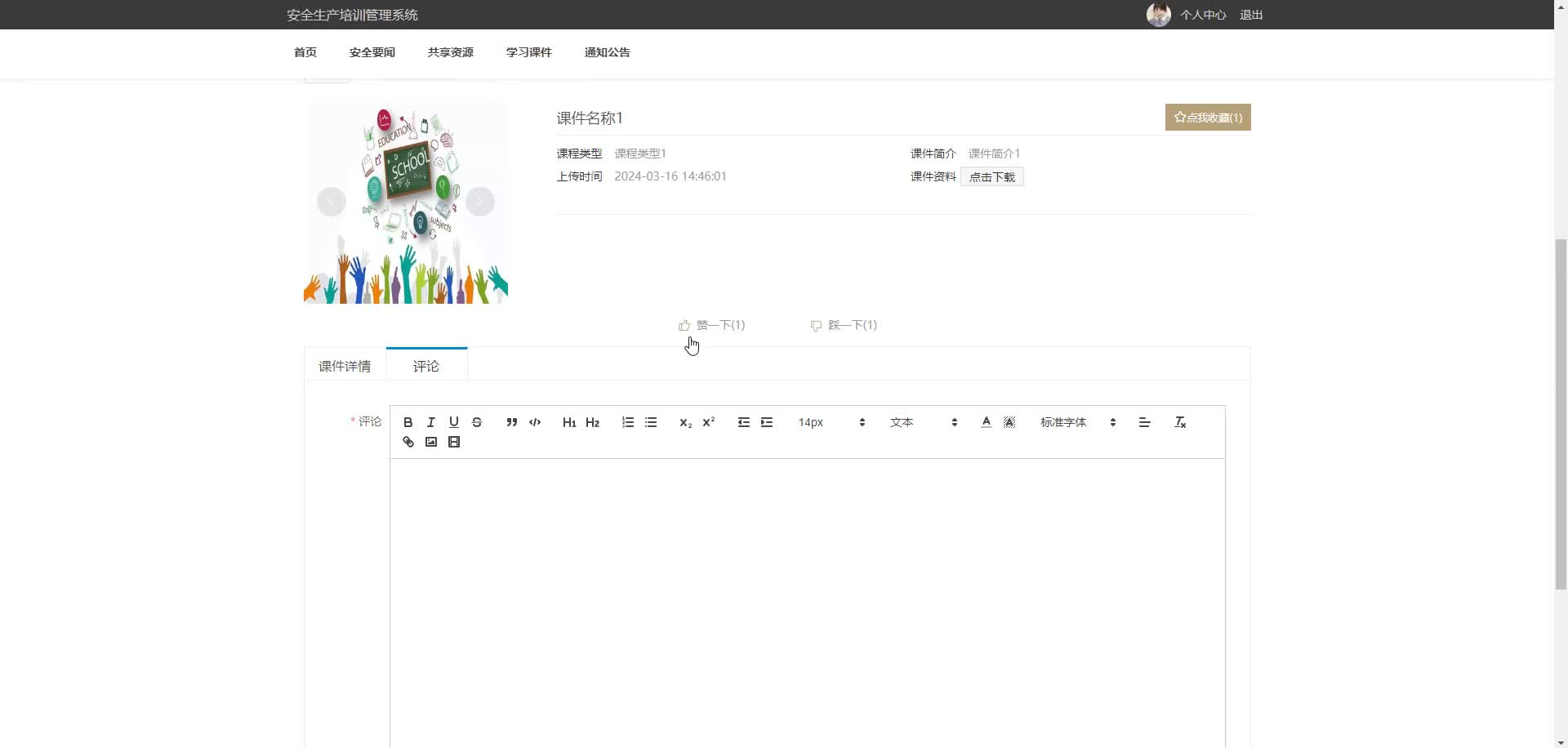Open 共享资源 navigation item
The width and height of the screenshot is (1568, 748).
pyautogui.click(x=451, y=52)
